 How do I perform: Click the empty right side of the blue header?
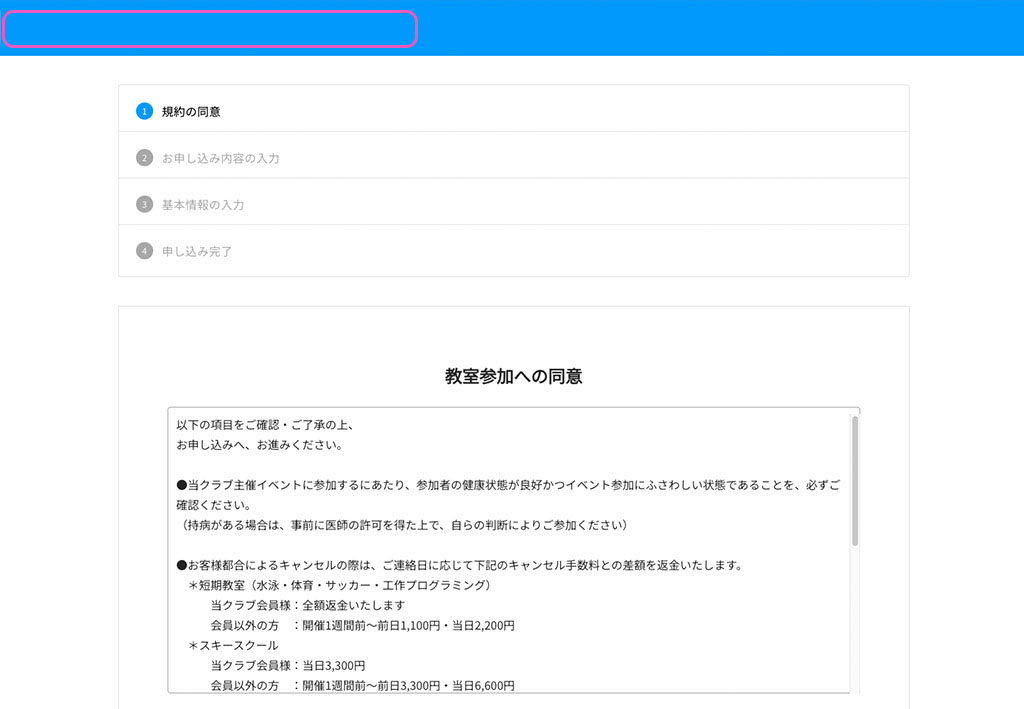(x=720, y=28)
